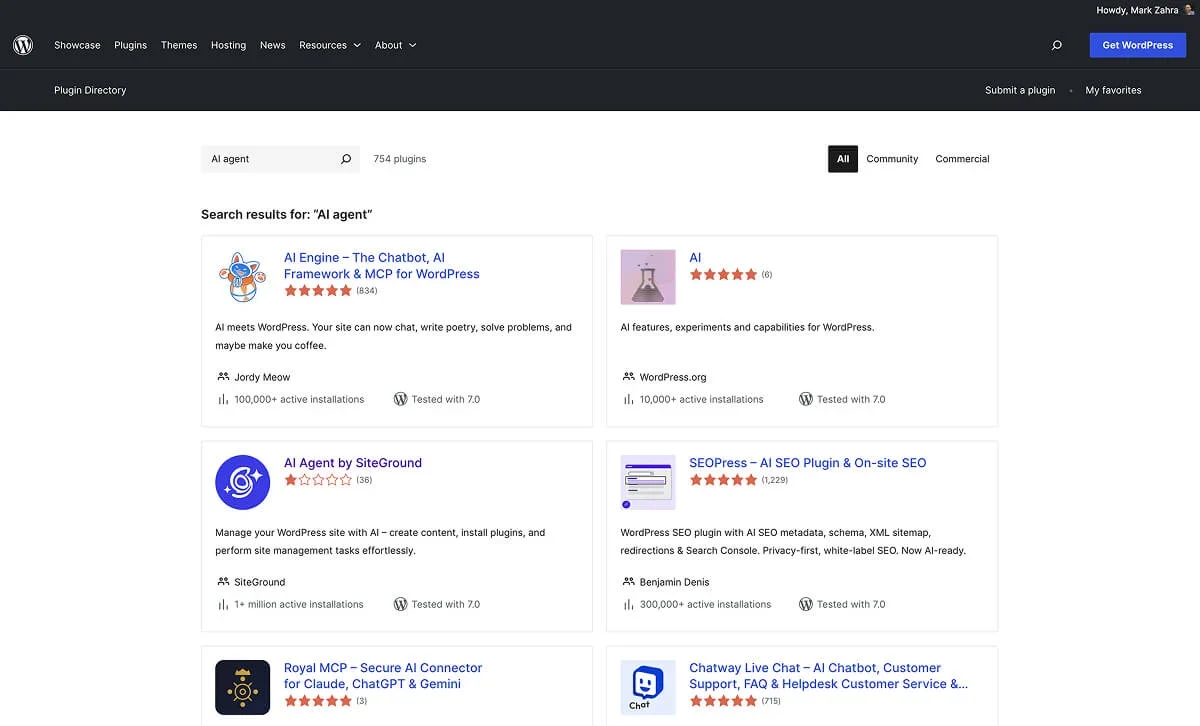
Task: Click the AI plugin's Tested with 7.0 text
Action: click(851, 399)
